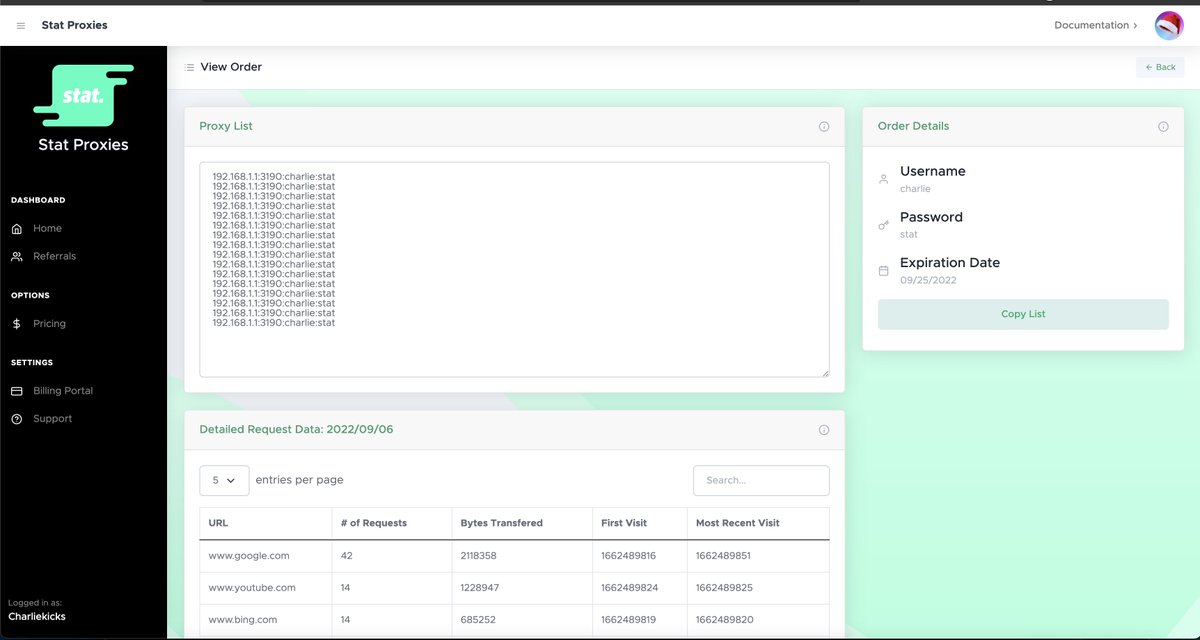Click the expiration date 09/25/2022
The width and height of the screenshot is (1200, 640).
click(928, 281)
